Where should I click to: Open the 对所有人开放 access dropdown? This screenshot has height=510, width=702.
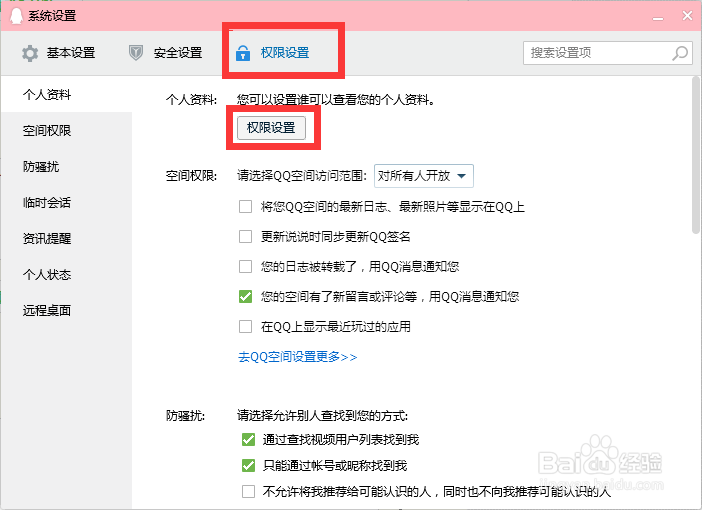[424, 176]
